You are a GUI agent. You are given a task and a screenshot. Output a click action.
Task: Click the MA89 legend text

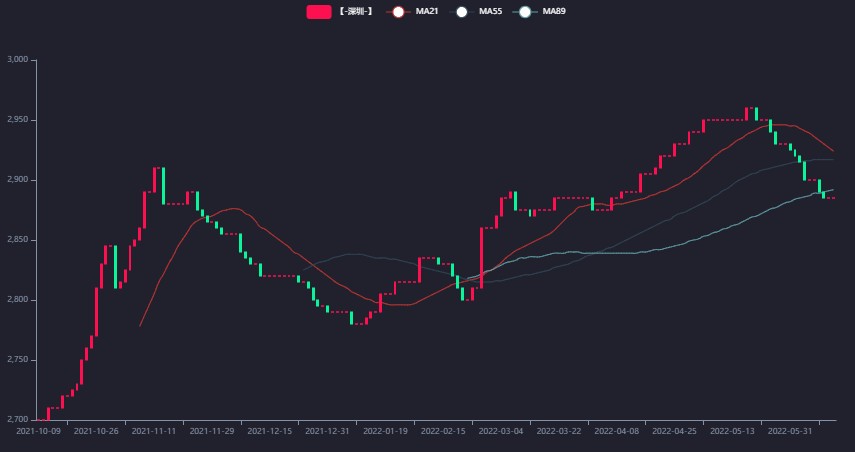click(x=553, y=12)
